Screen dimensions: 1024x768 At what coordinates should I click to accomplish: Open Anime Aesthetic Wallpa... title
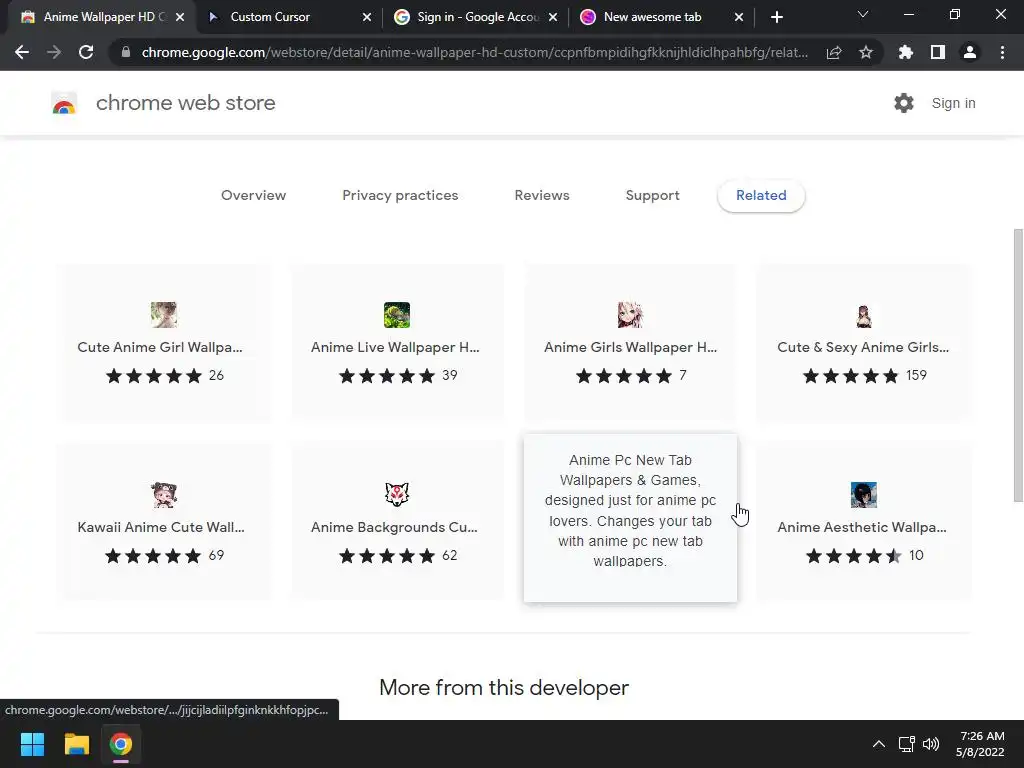(862, 527)
